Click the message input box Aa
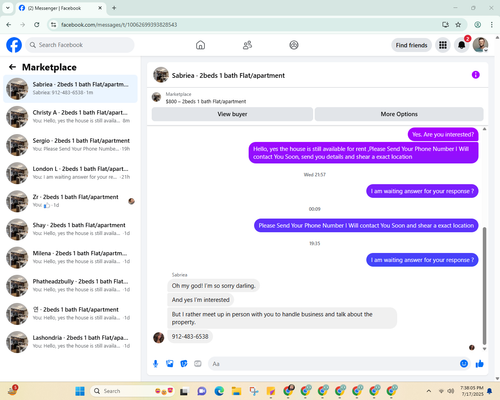Screen dimensions: 500x400 point(333,364)
